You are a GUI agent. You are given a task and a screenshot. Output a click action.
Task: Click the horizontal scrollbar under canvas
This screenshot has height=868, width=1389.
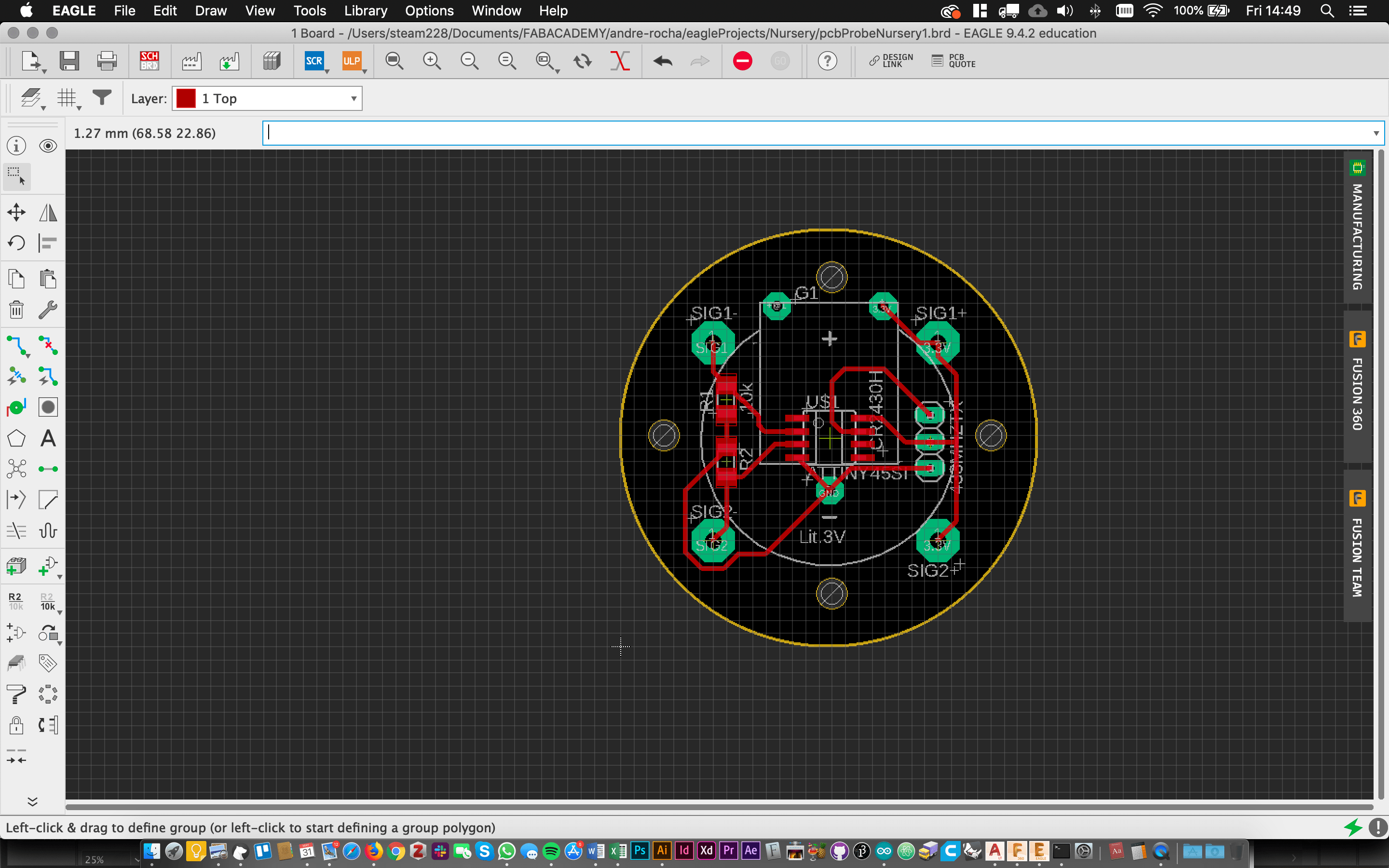[x=719, y=807]
